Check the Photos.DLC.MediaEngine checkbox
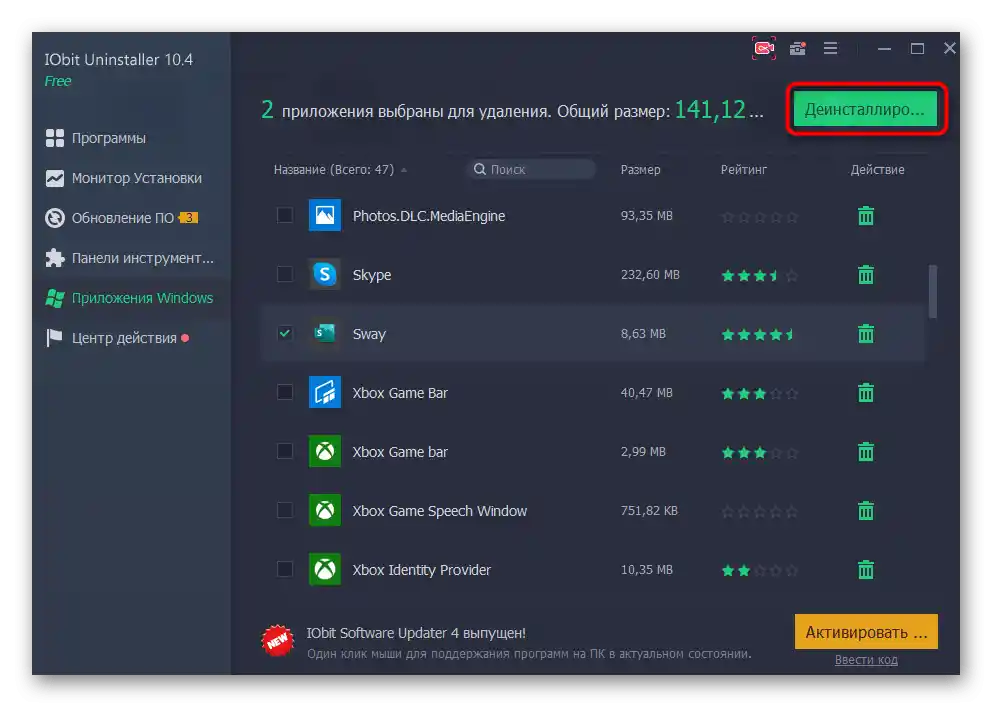 point(285,215)
